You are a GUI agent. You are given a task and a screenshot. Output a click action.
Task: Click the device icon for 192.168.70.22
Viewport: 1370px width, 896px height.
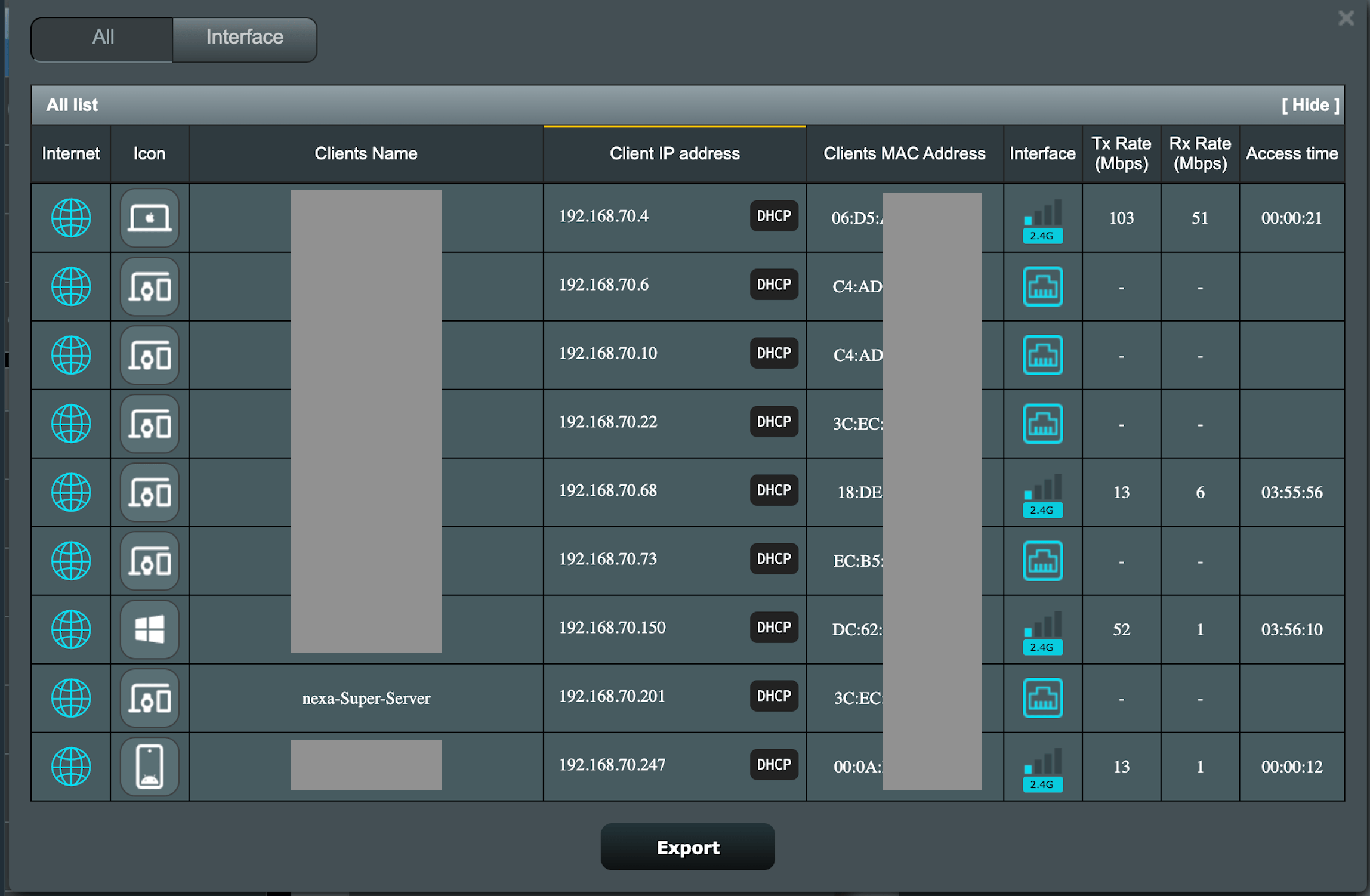[x=149, y=424]
